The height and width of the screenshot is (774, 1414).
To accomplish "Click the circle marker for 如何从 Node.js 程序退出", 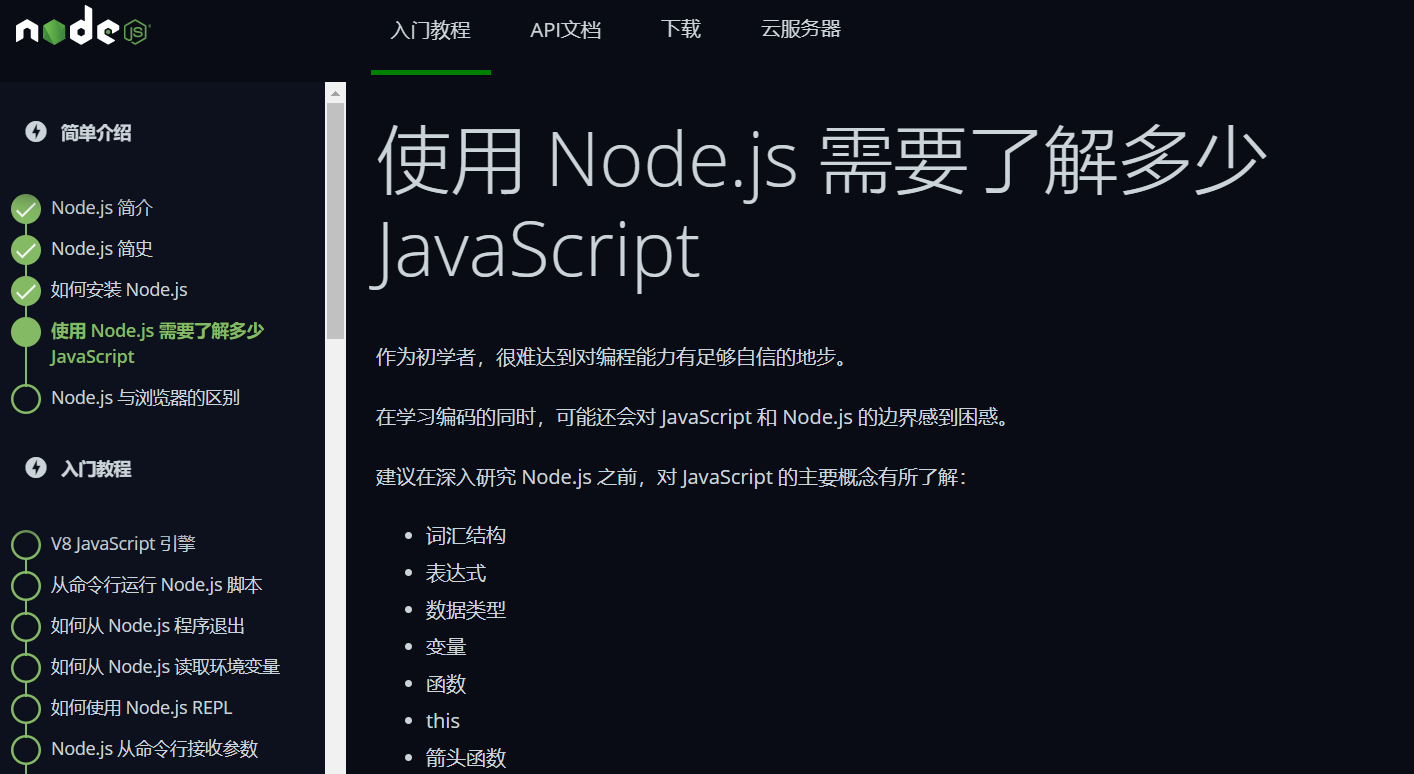I will pos(26,627).
